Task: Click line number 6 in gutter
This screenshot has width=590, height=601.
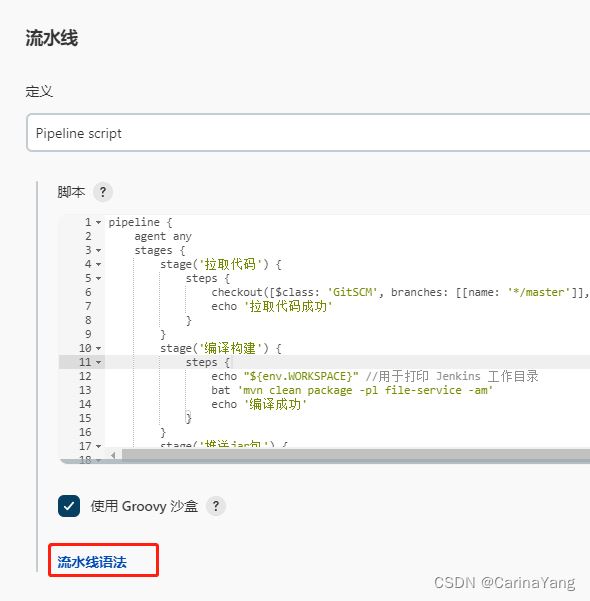Action: click(x=88, y=292)
